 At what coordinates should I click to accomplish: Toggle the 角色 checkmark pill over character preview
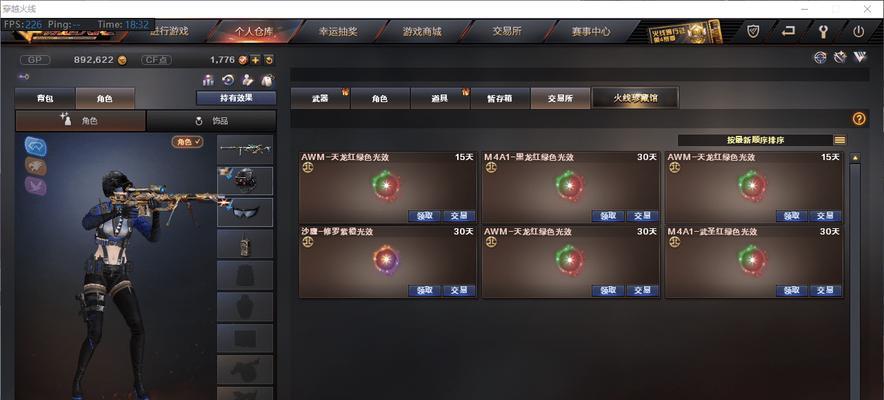pyautogui.click(x=187, y=142)
